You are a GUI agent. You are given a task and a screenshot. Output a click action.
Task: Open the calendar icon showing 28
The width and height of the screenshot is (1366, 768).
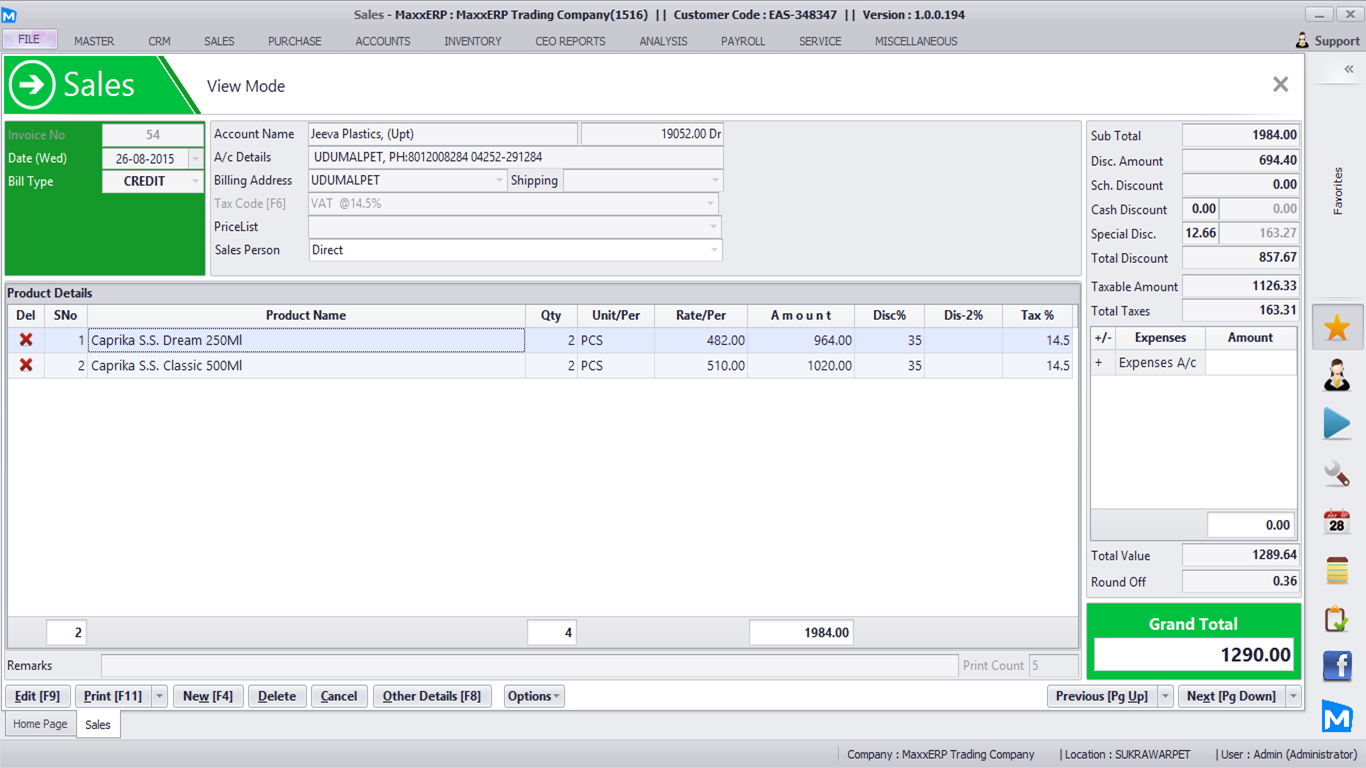[1337, 521]
